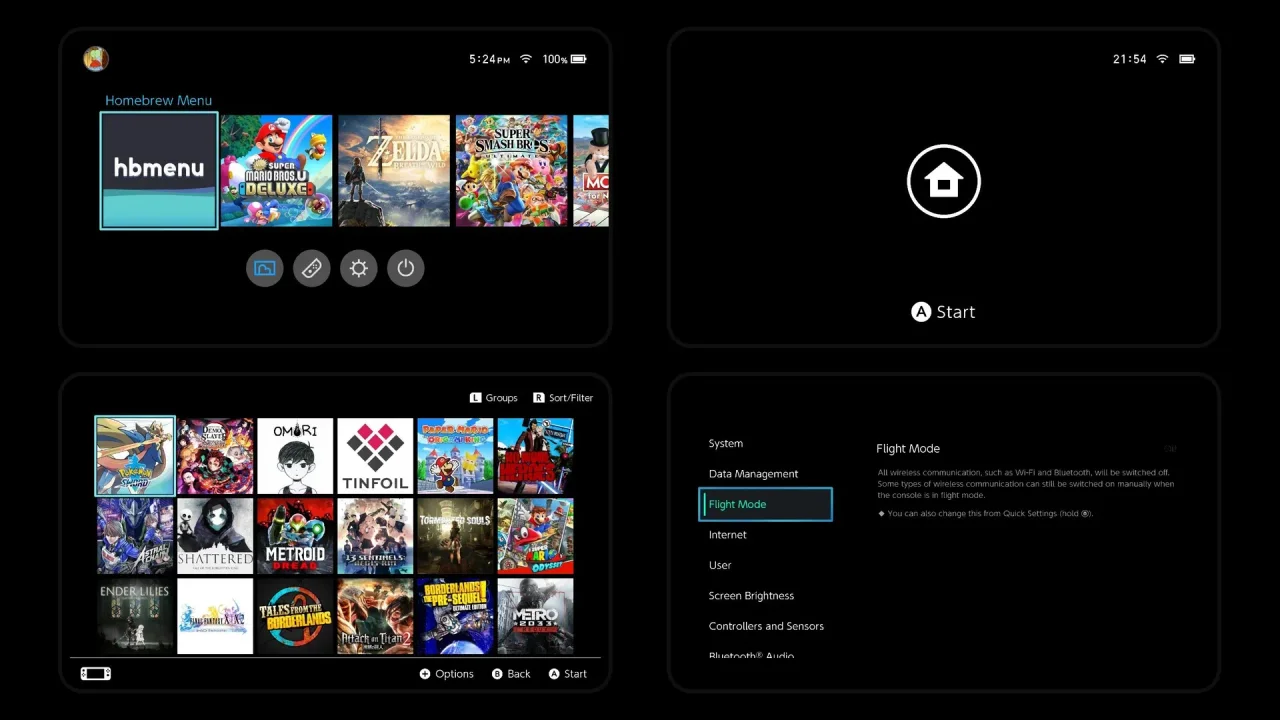This screenshot has height=720, width=1280.
Task: Launch Super Smash Bros. Ultimate
Action: [x=512, y=171]
